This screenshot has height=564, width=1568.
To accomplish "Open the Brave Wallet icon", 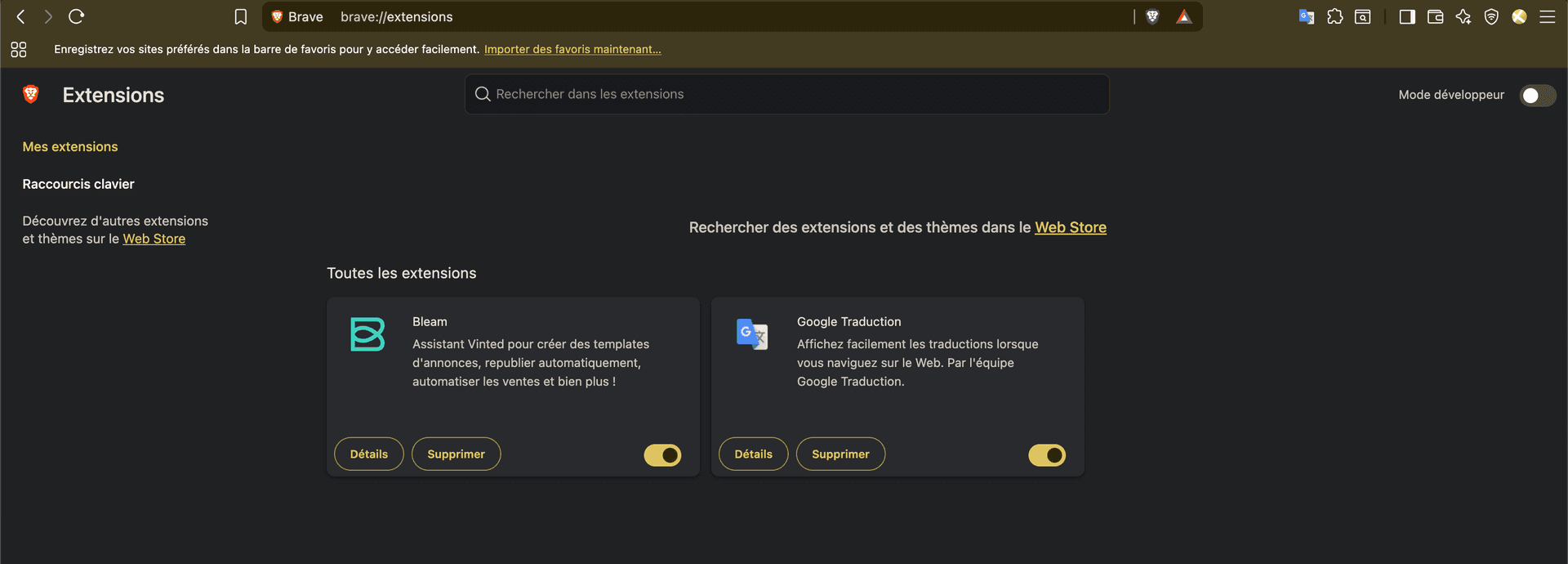I will click(x=1435, y=16).
